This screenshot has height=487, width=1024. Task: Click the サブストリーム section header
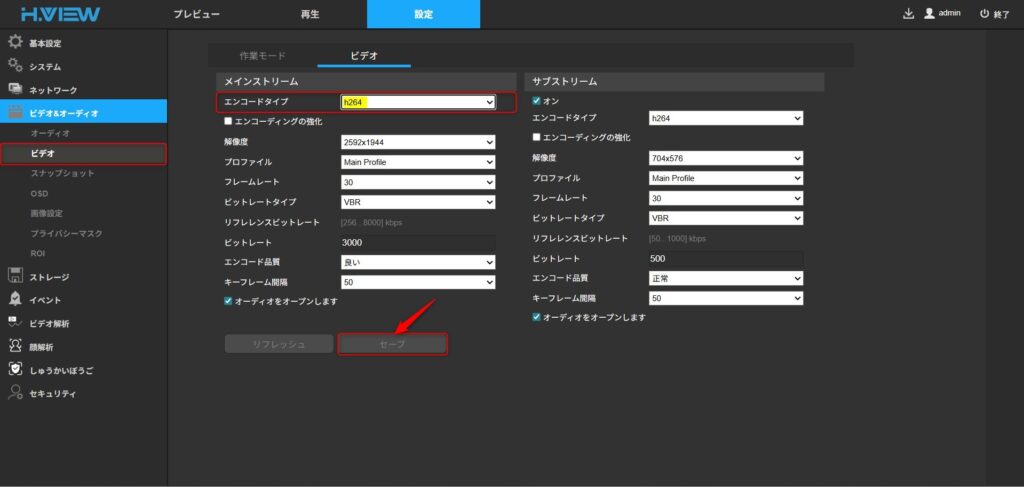674,82
